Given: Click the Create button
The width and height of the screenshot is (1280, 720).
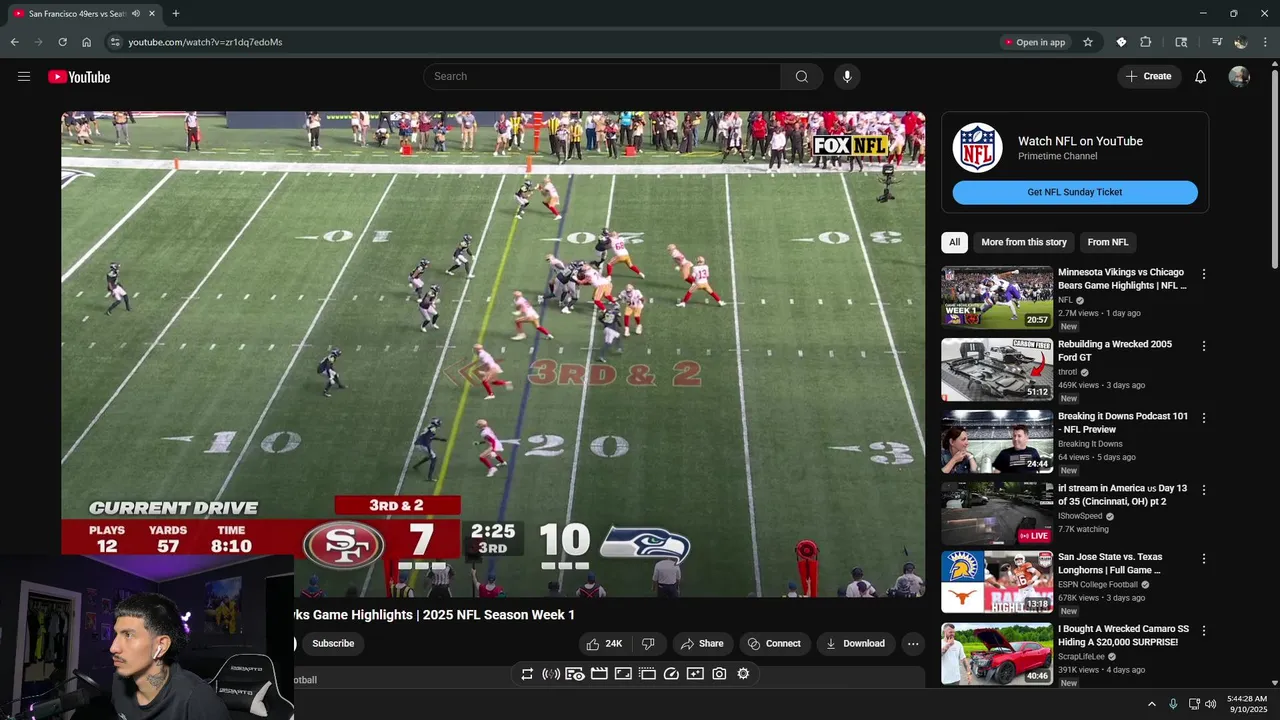Looking at the screenshot, I should 1149,77.
